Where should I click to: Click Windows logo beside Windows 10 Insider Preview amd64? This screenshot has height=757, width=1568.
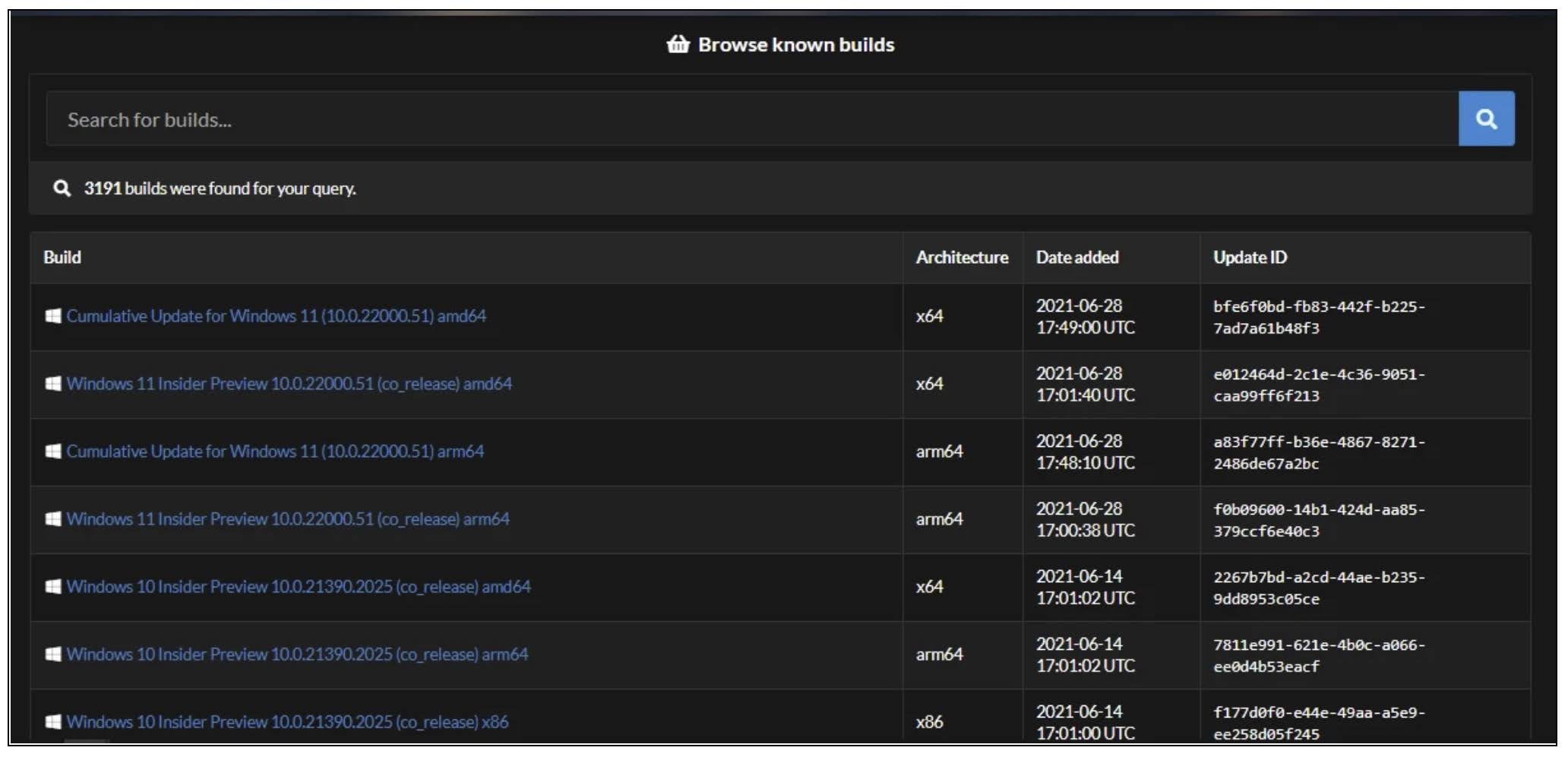point(53,587)
